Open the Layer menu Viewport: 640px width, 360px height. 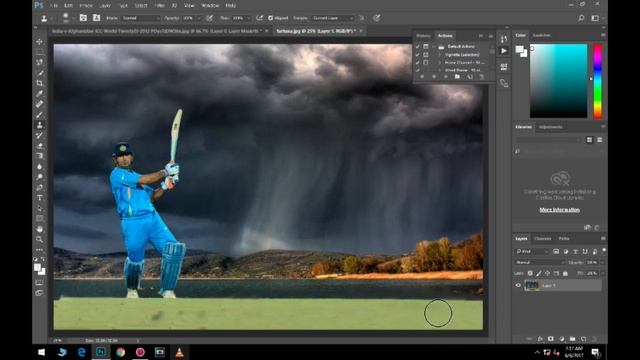(105, 6)
